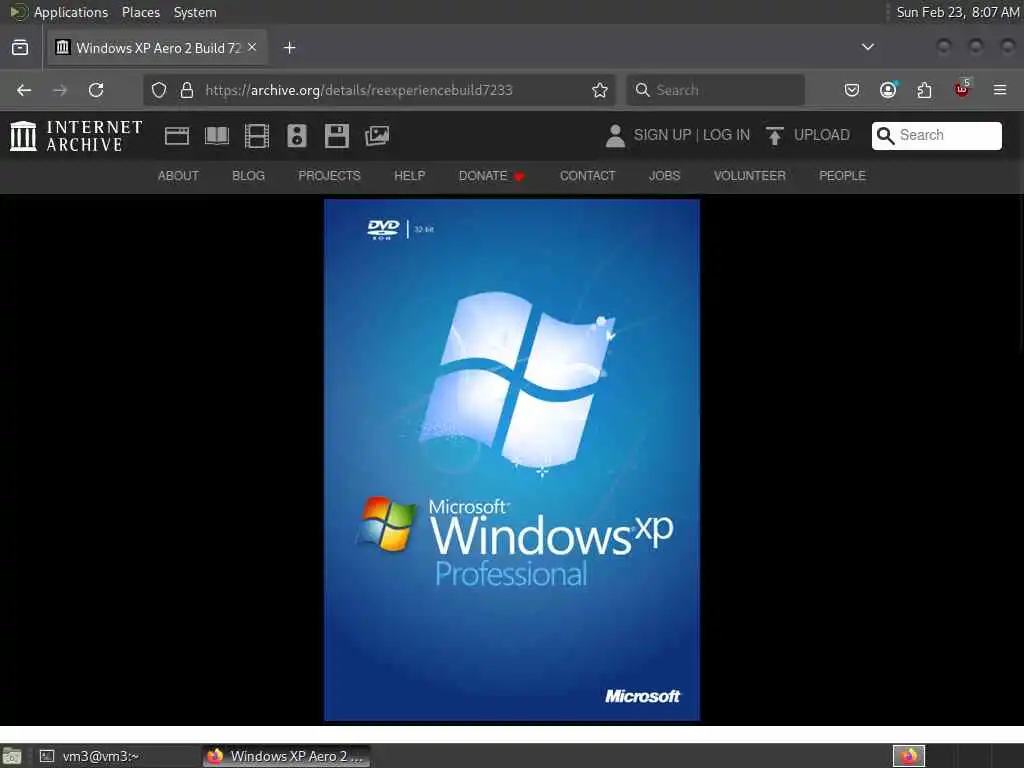Open the Audio (speaker) media icon
1024x768 pixels.
pyautogui.click(x=296, y=136)
